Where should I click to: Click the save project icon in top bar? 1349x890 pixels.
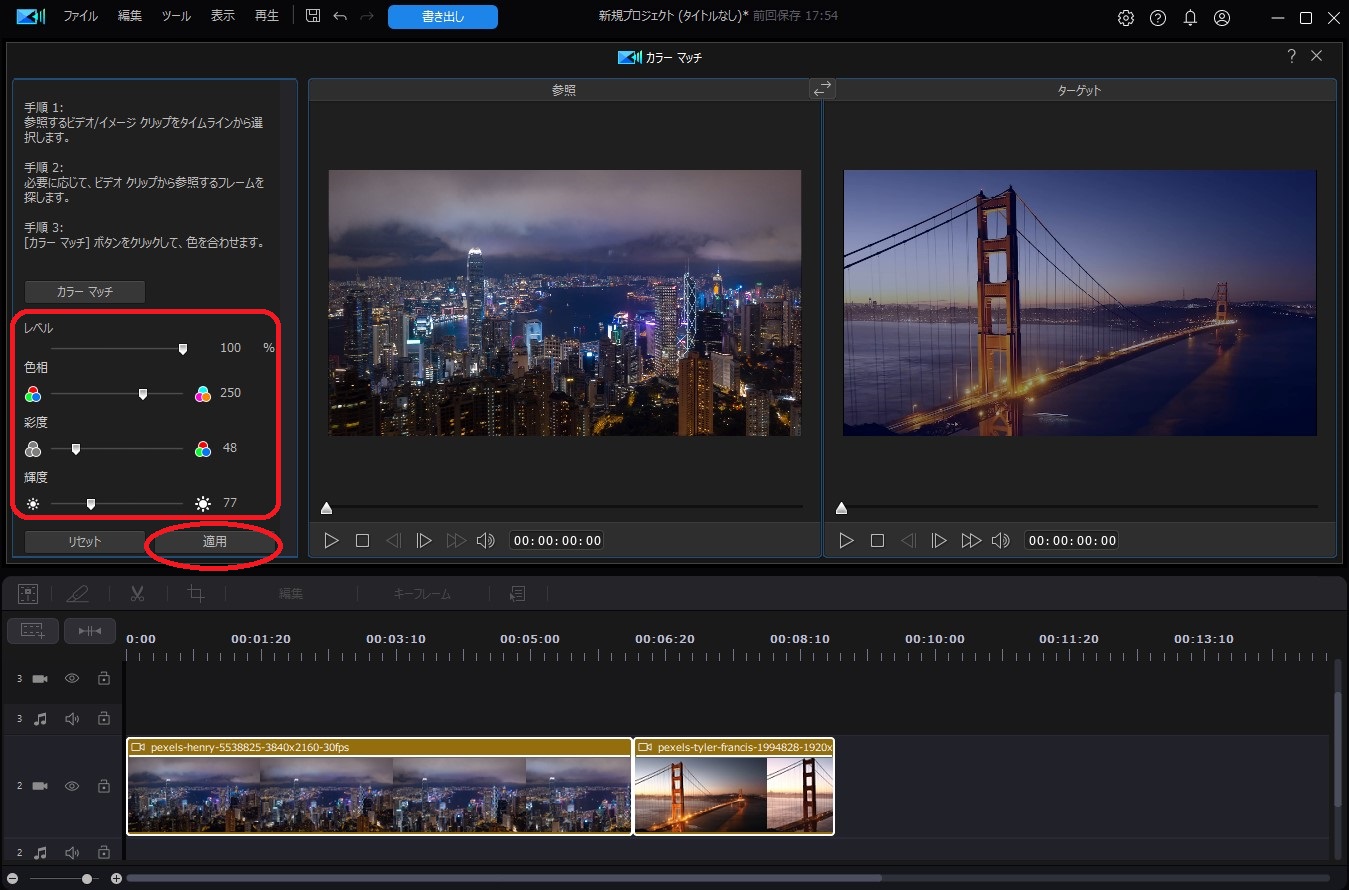(x=313, y=16)
